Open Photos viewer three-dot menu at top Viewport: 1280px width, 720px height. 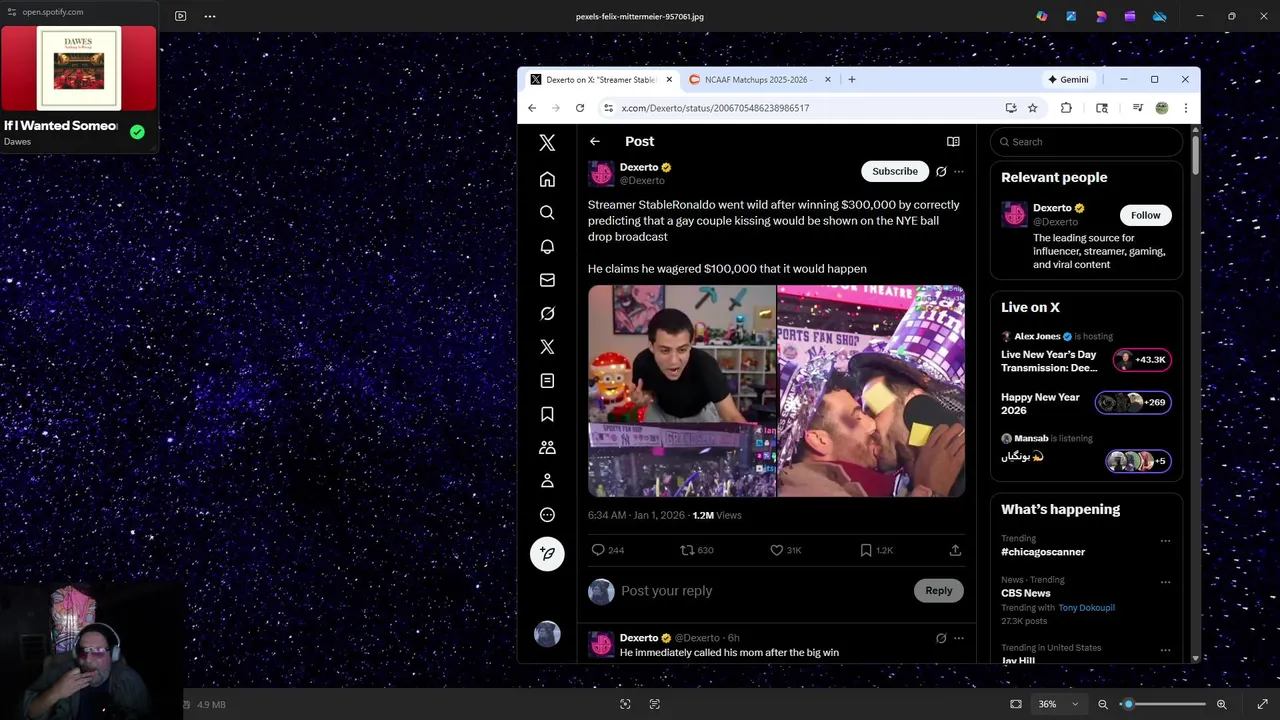coord(210,16)
